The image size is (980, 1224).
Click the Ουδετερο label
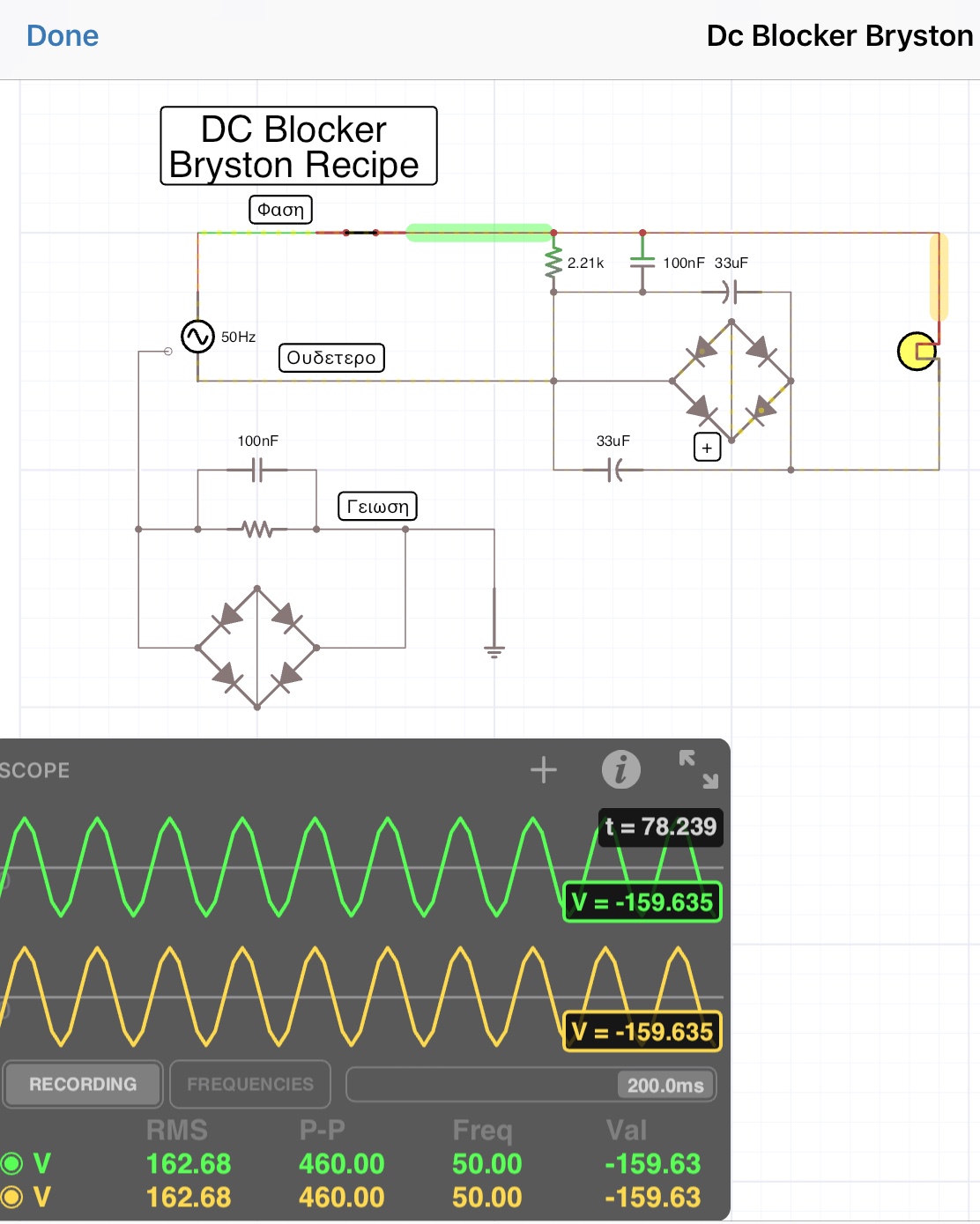click(x=331, y=358)
